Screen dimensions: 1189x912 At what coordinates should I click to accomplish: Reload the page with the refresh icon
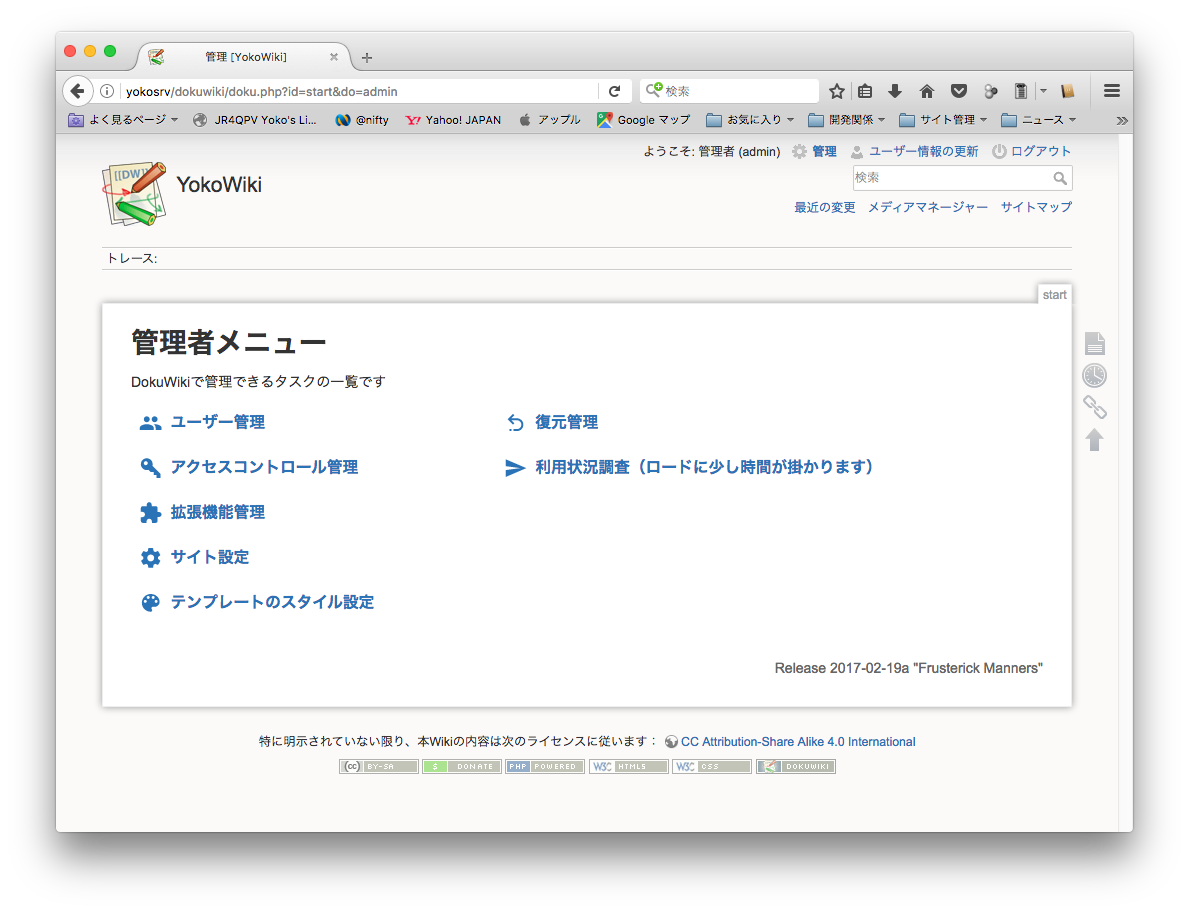click(614, 91)
